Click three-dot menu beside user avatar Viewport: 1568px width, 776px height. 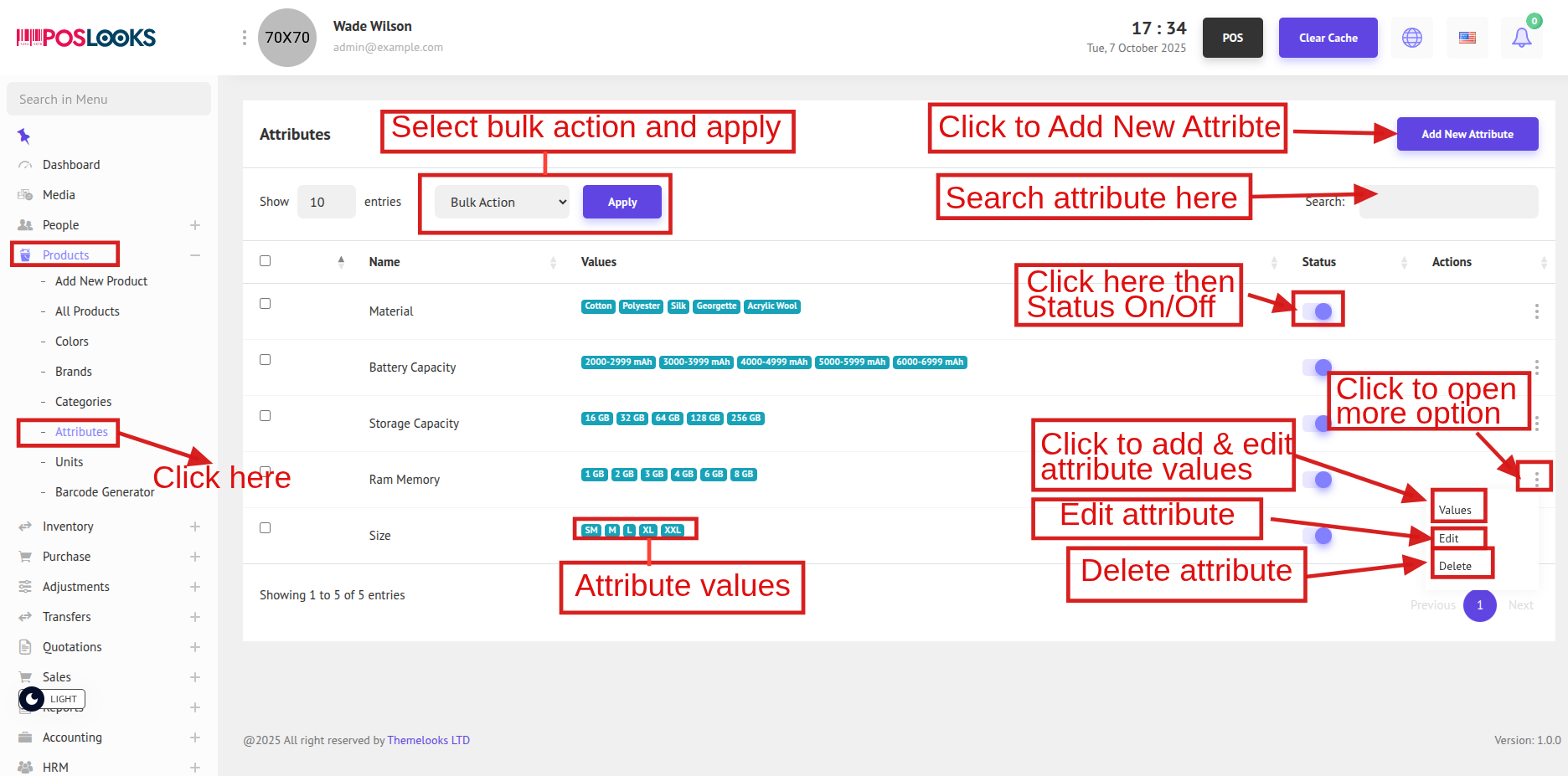pyautogui.click(x=244, y=38)
